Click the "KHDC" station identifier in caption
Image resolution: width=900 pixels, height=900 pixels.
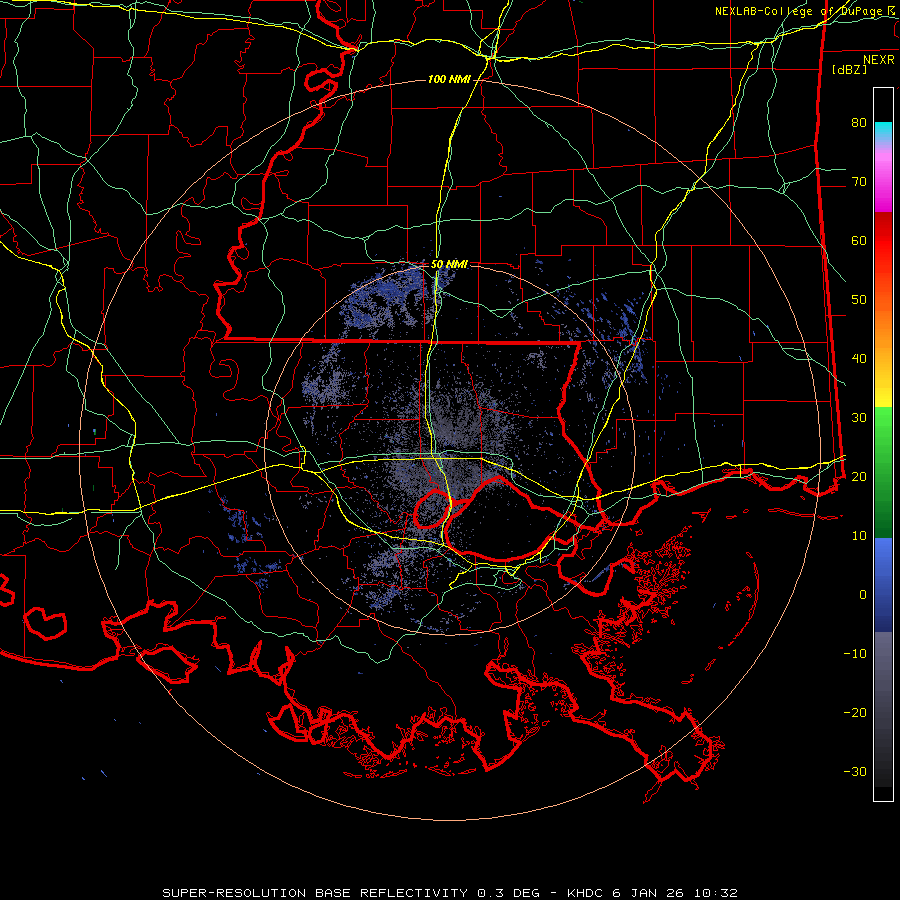[x=584, y=893]
